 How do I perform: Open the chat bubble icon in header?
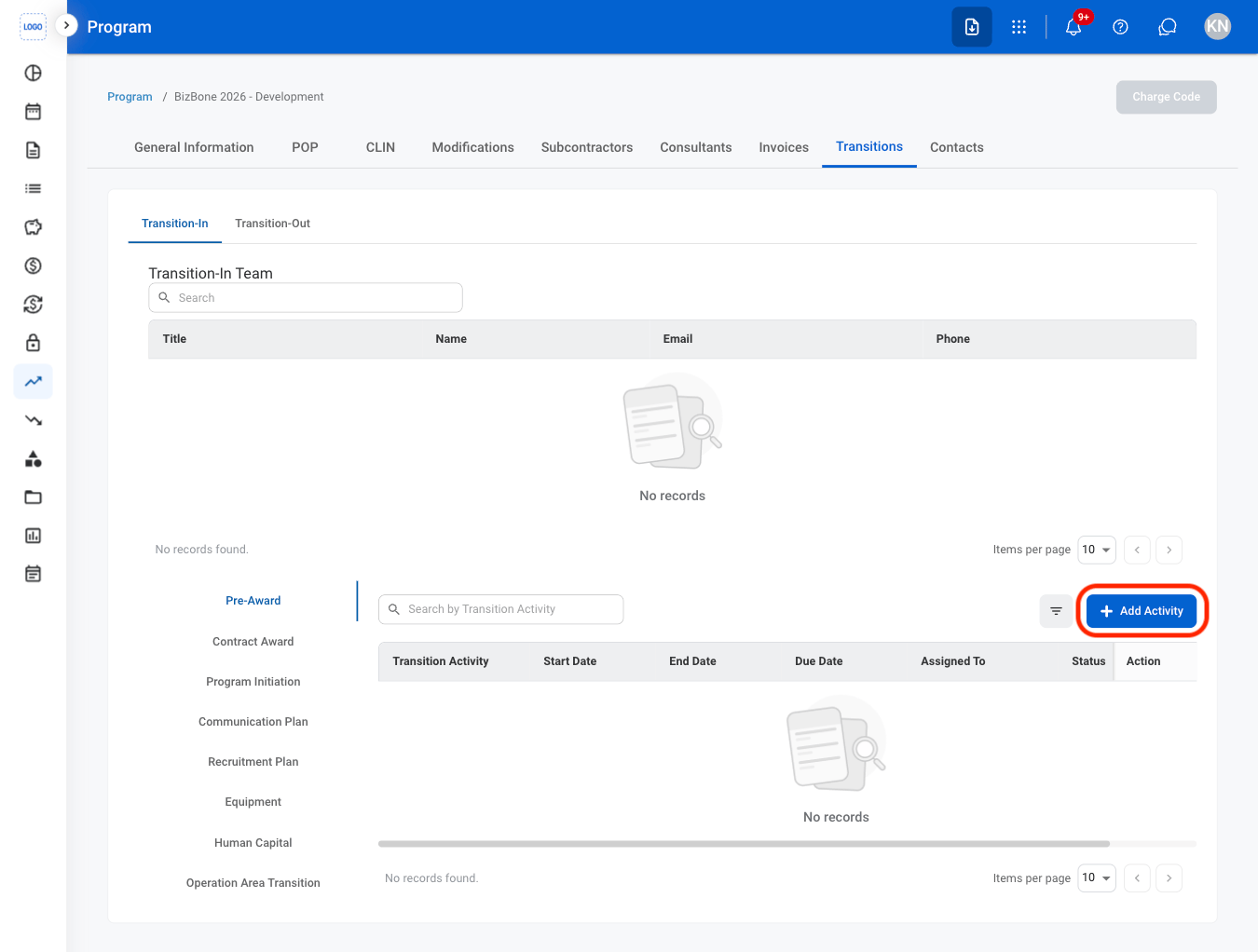click(1167, 27)
